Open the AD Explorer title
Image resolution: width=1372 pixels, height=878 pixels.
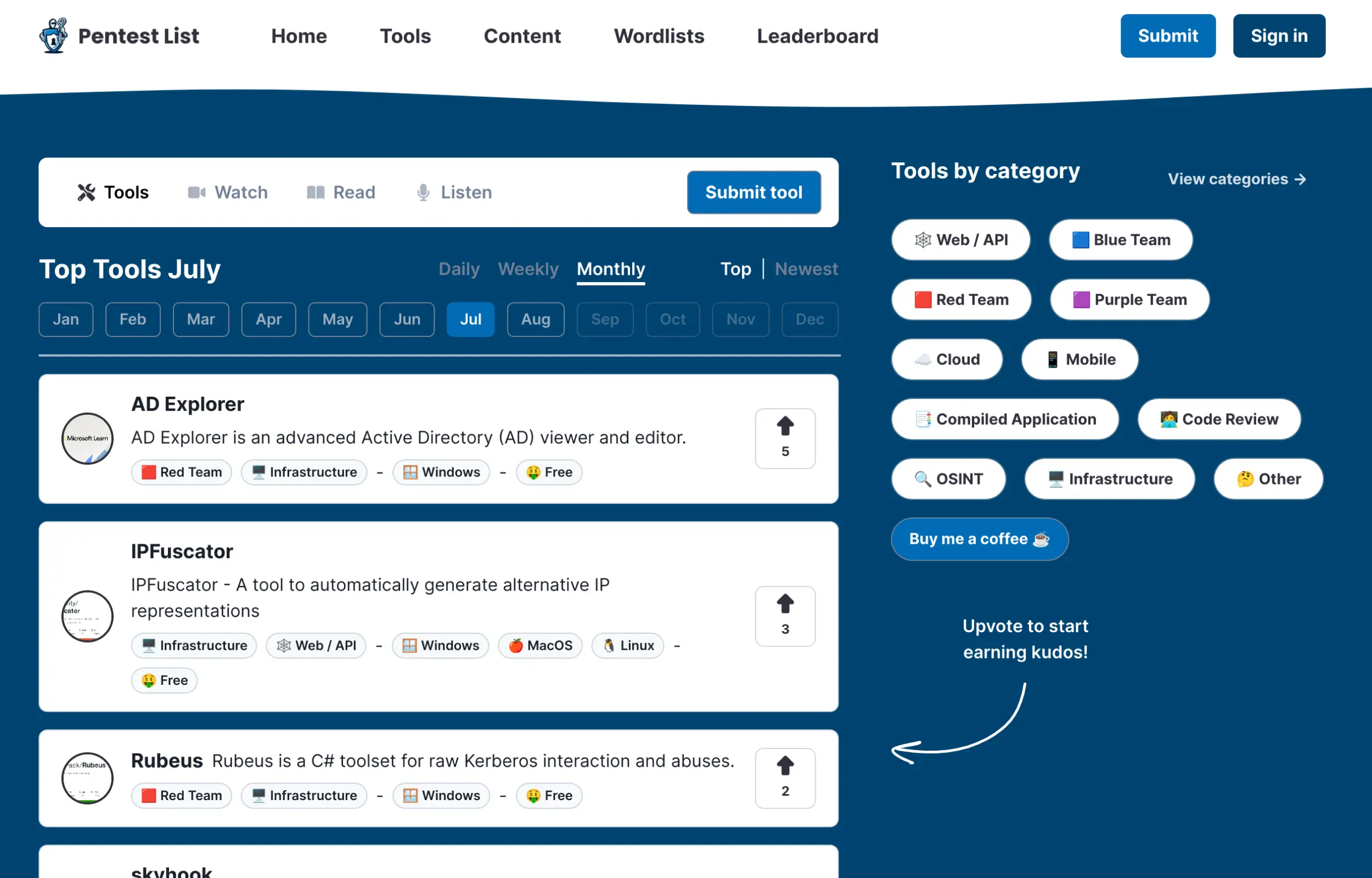click(188, 404)
